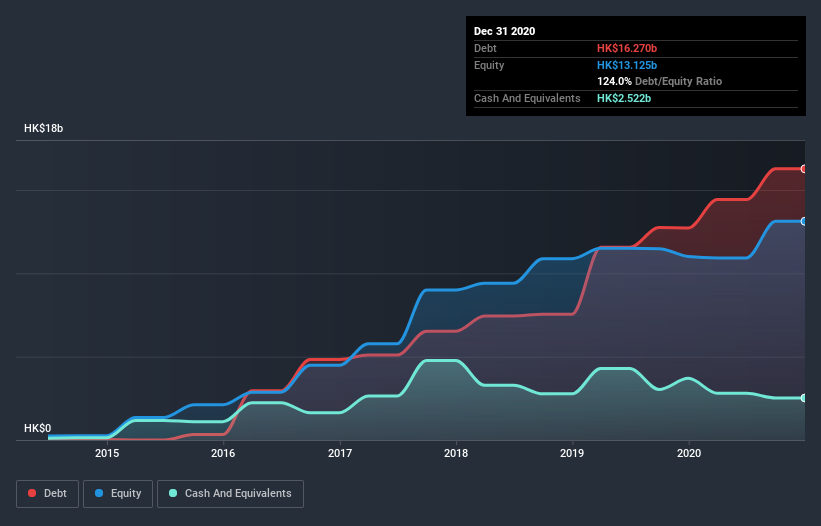The height and width of the screenshot is (526, 821).
Task: Click the HK$13.125b equity value
Action: pyautogui.click(x=627, y=65)
